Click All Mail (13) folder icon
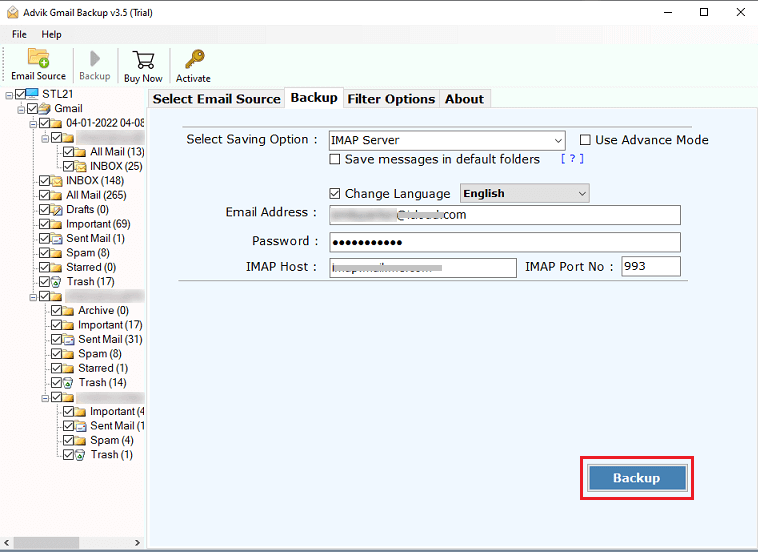Viewport: 758px width, 552px height. [80, 152]
